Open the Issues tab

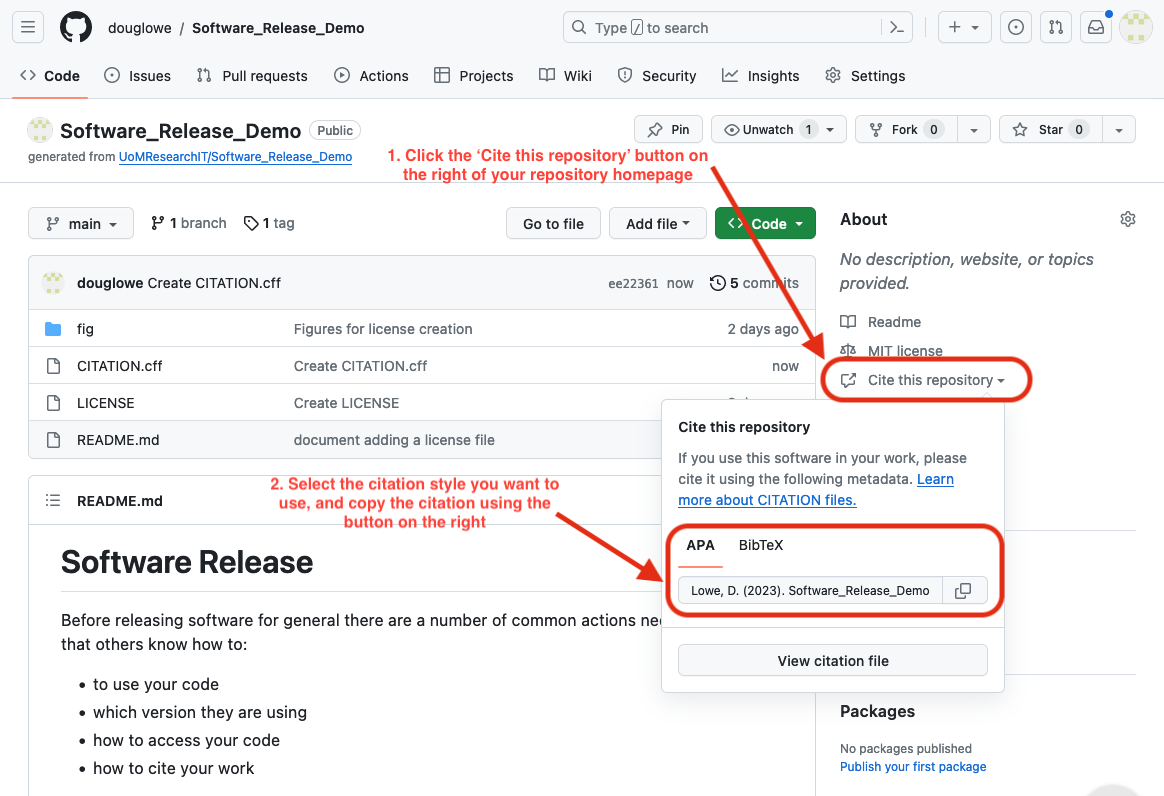(137, 76)
